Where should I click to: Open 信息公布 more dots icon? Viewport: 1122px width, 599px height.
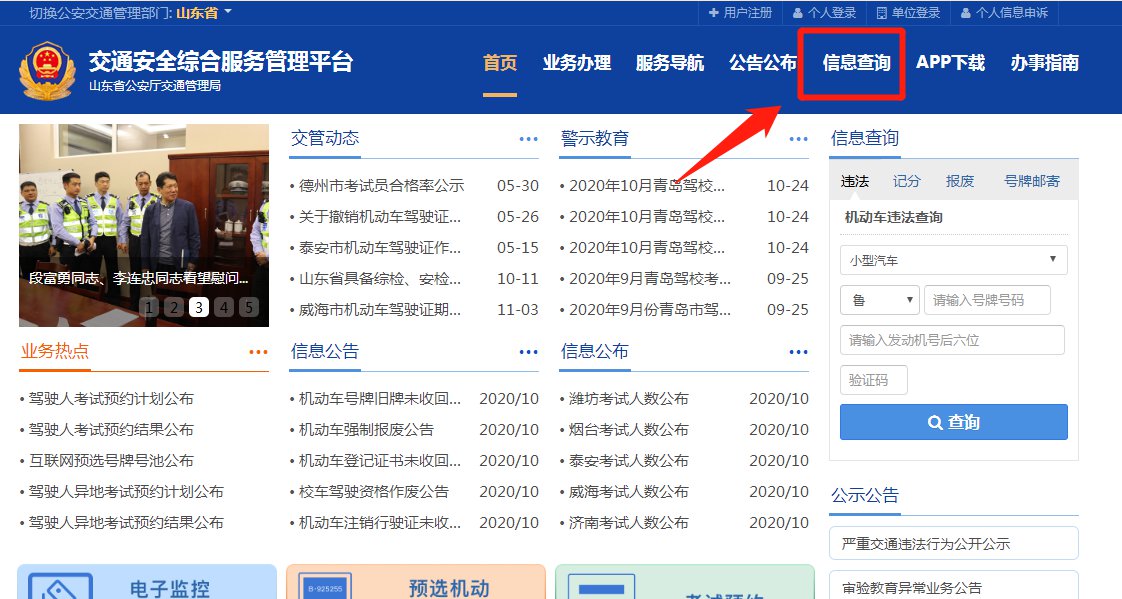click(x=799, y=352)
